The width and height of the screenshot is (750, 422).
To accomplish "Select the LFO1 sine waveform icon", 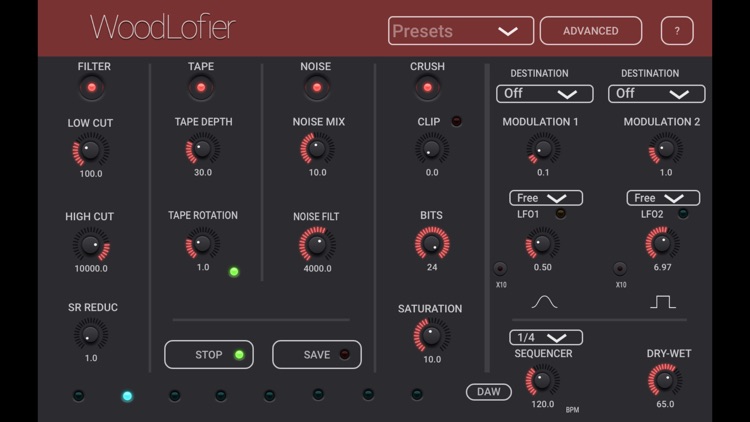I will click(544, 302).
